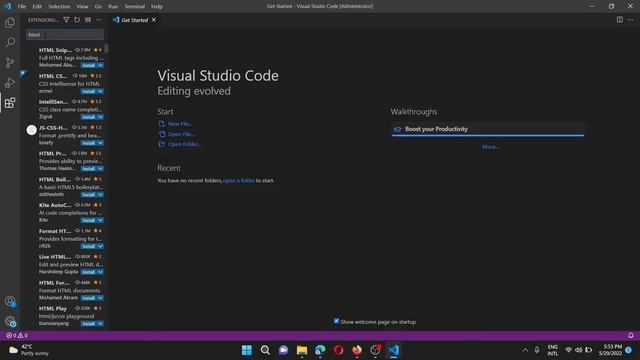Show hidden tray icons chevron
Screen dimensions: 640x360
pyautogui.click(x=525, y=350)
